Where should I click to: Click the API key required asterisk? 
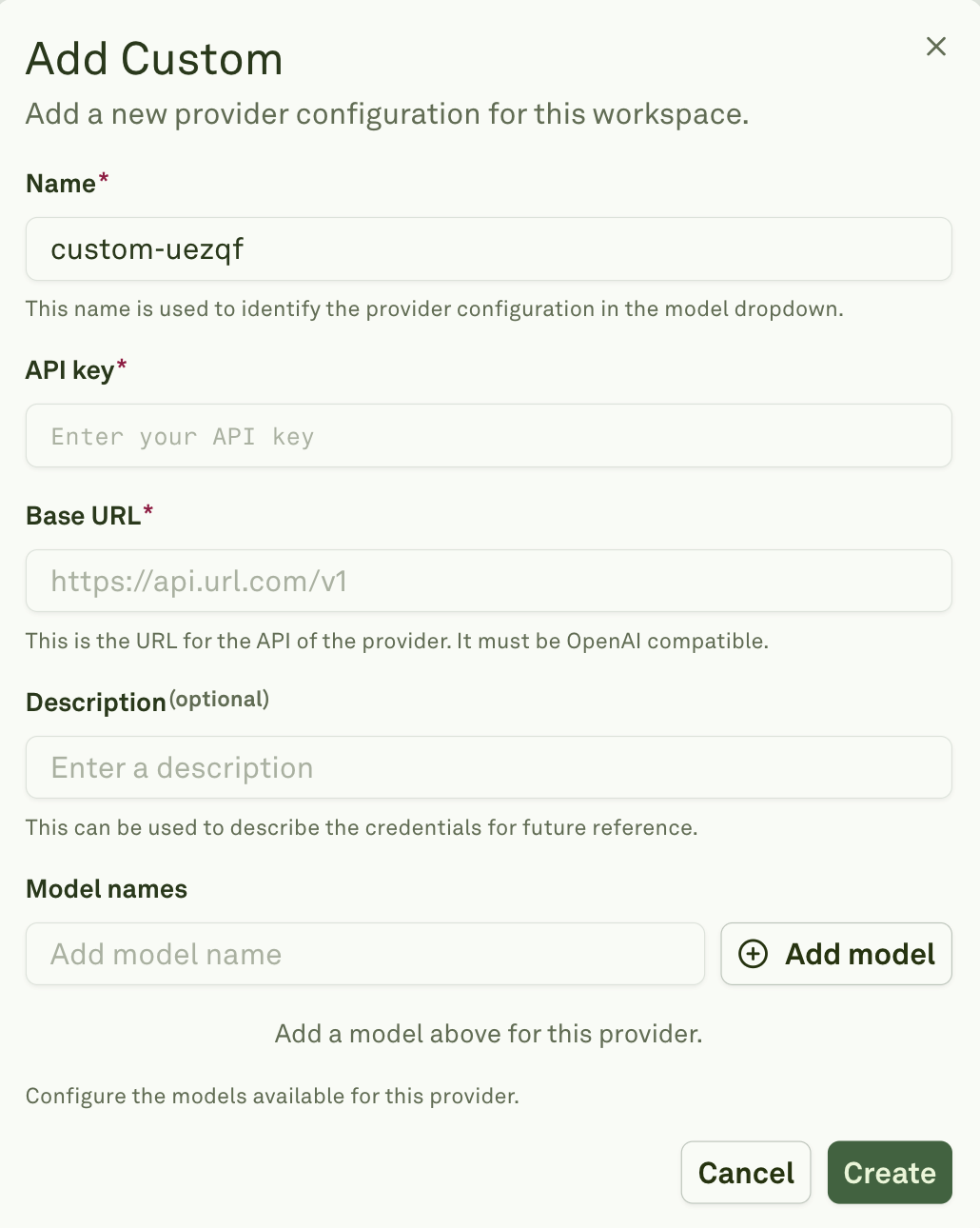[x=124, y=366]
